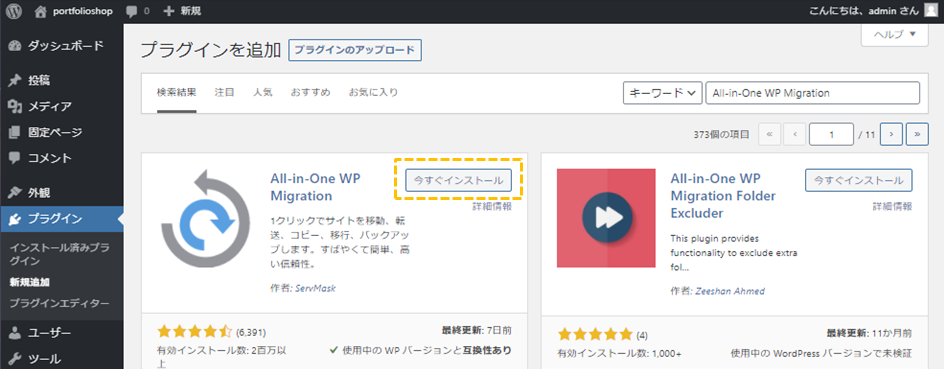Go to ダッシュボード in sidebar
This screenshot has width=944, height=369.
pyautogui.click(x=61, y=46)
